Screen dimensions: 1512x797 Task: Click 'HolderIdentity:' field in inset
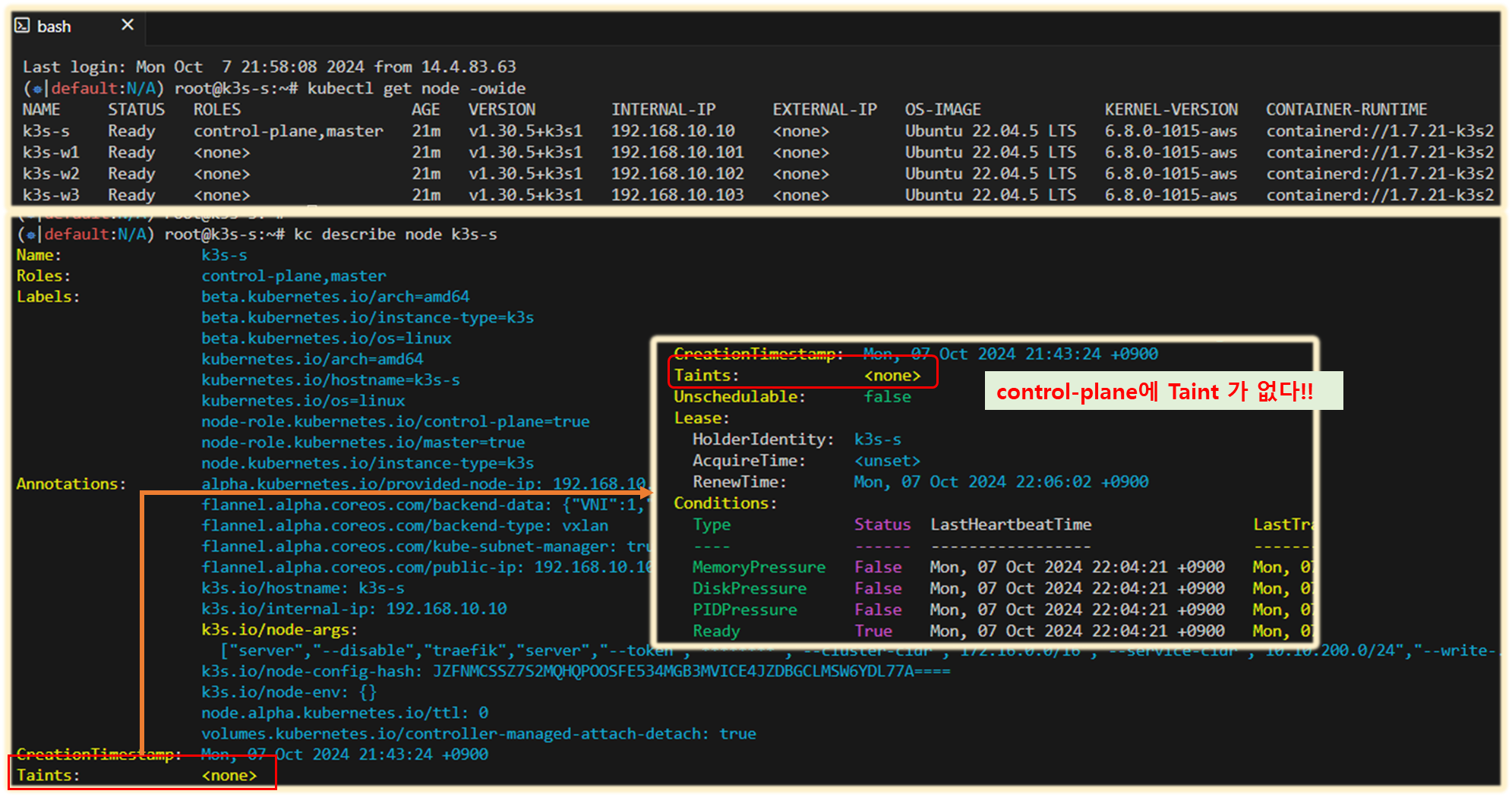click(763, 439)
